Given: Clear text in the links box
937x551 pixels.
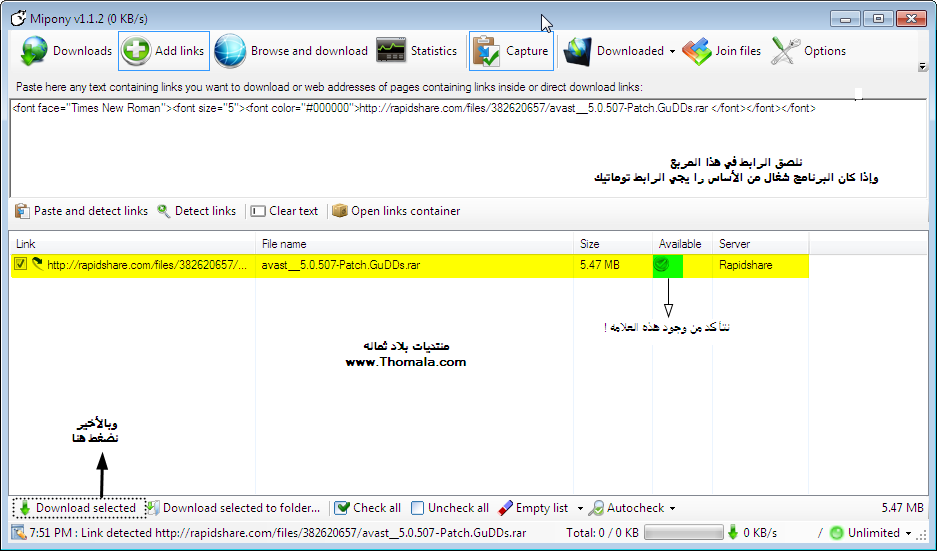Looking at the screenshot, I should click(284, 211).
